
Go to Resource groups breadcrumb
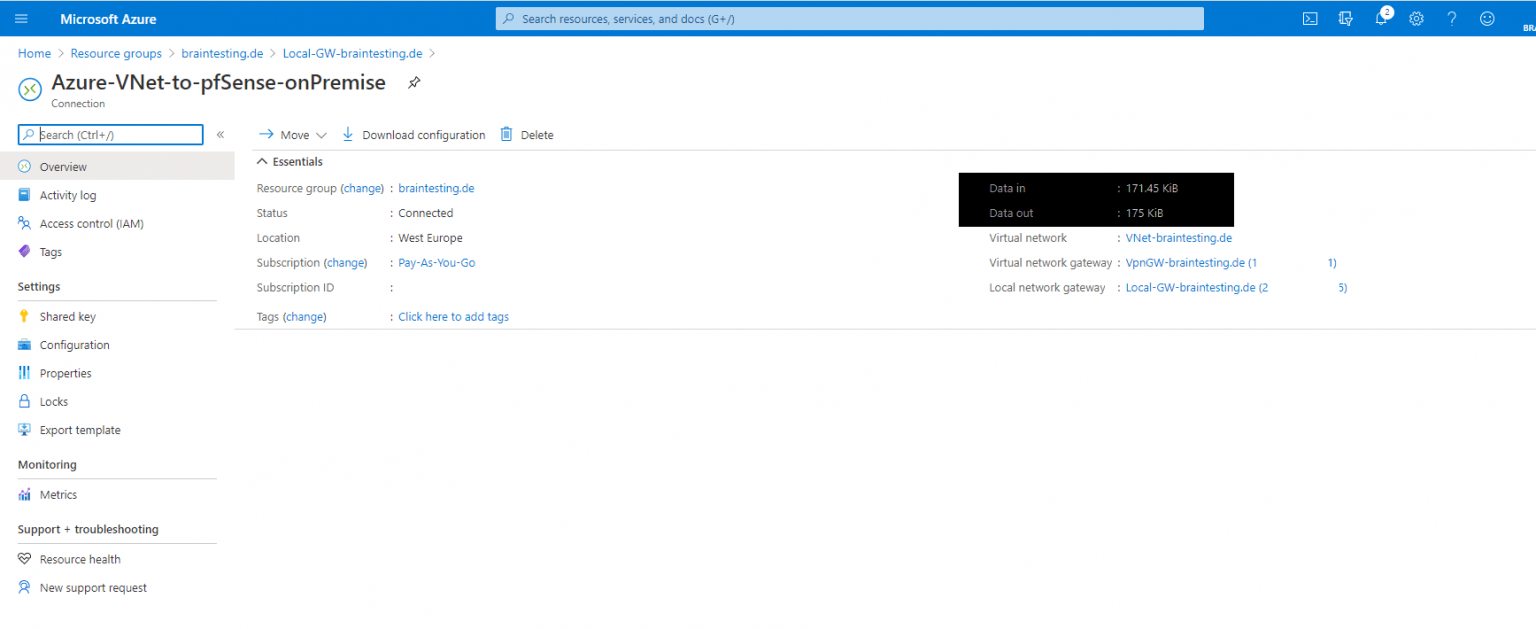click(116, 53)
